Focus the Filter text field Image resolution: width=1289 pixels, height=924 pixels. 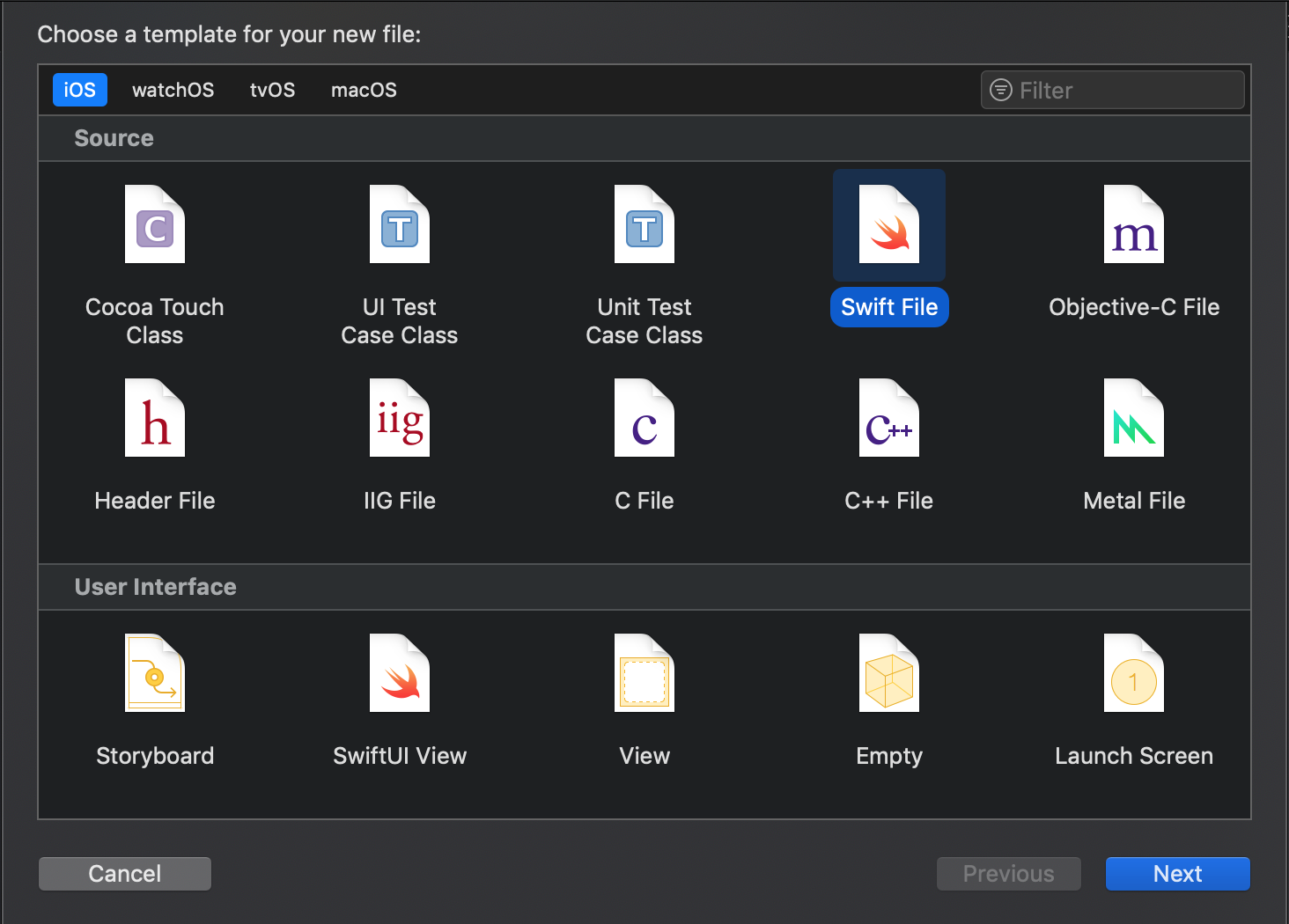tap(1113, 90)
